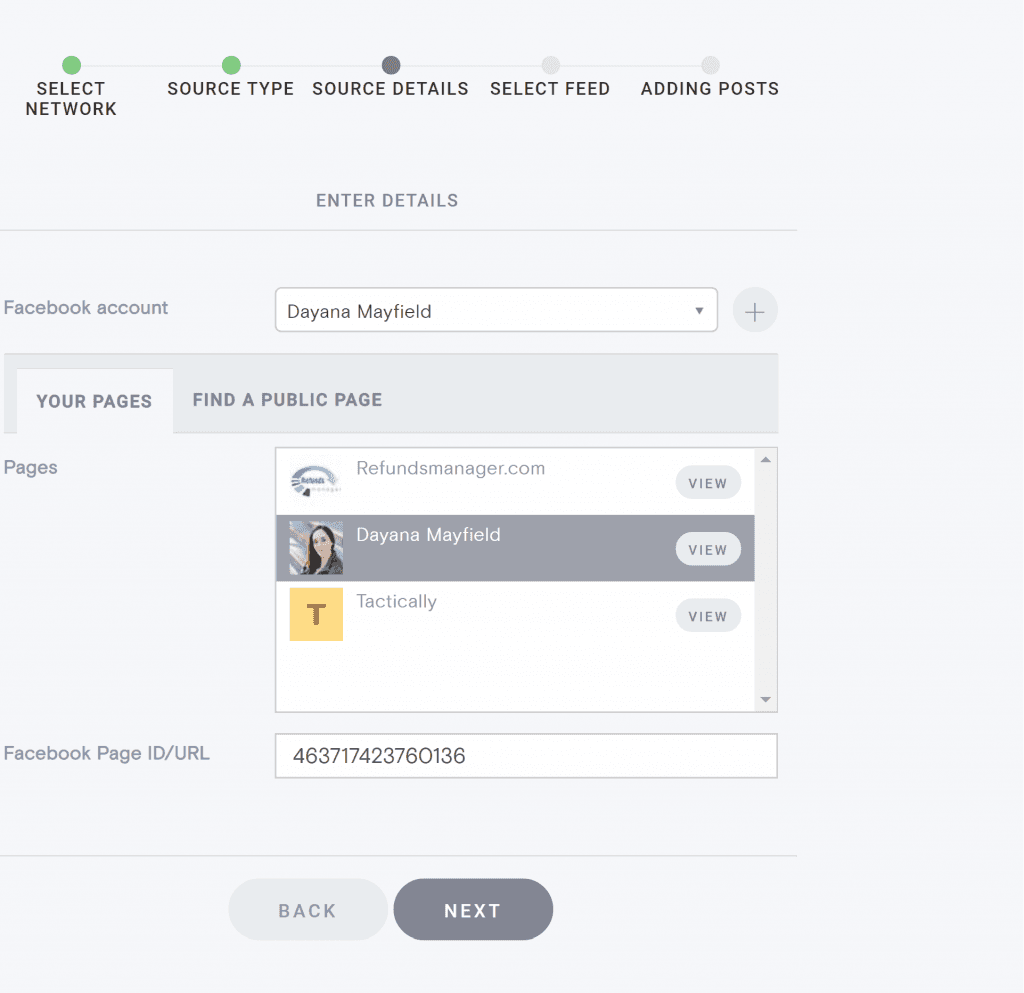Viewport: 1024px width, 993px height.
Task: Click the yellow Tactically page icon
Action: [x=316, y=615]
